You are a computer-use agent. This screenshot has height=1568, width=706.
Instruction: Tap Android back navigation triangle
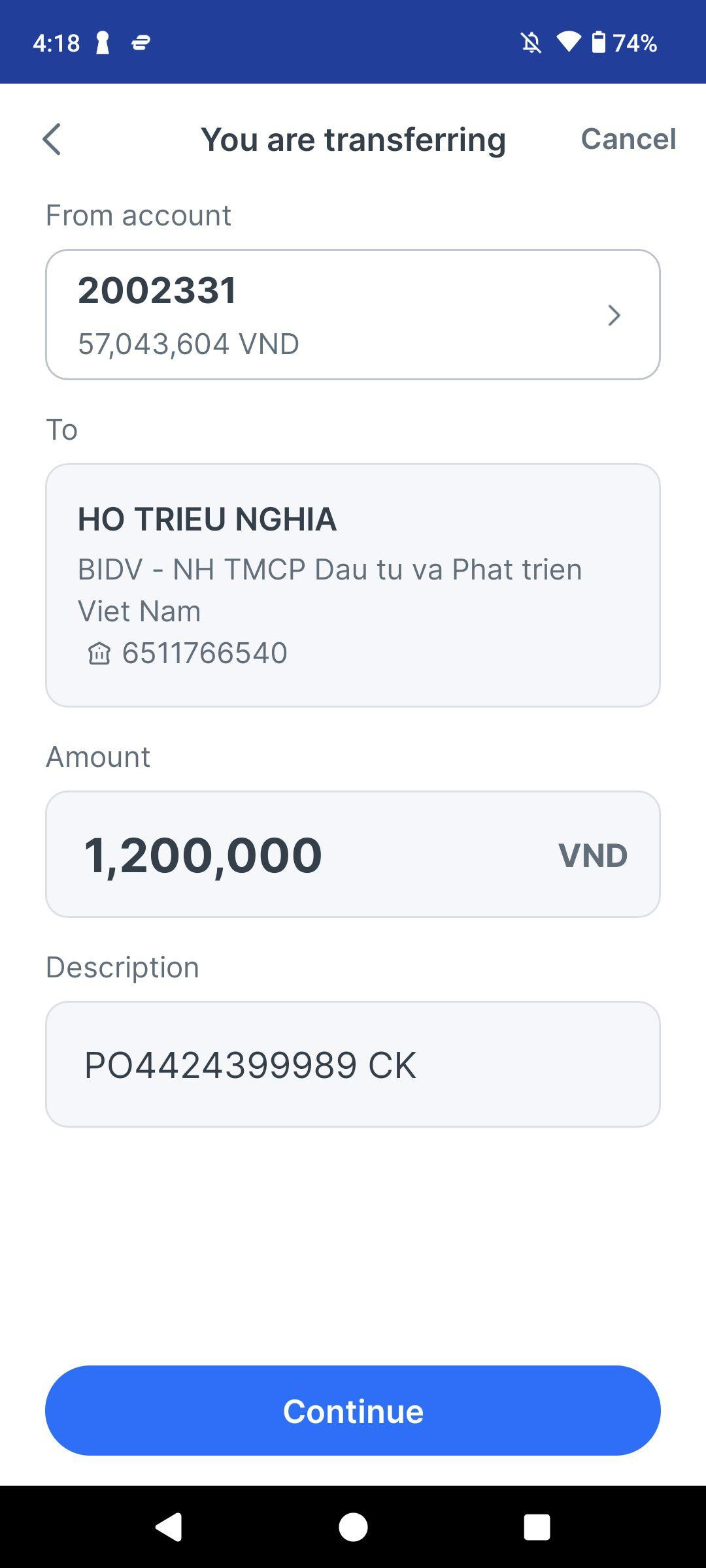[x=169, y=1527]
